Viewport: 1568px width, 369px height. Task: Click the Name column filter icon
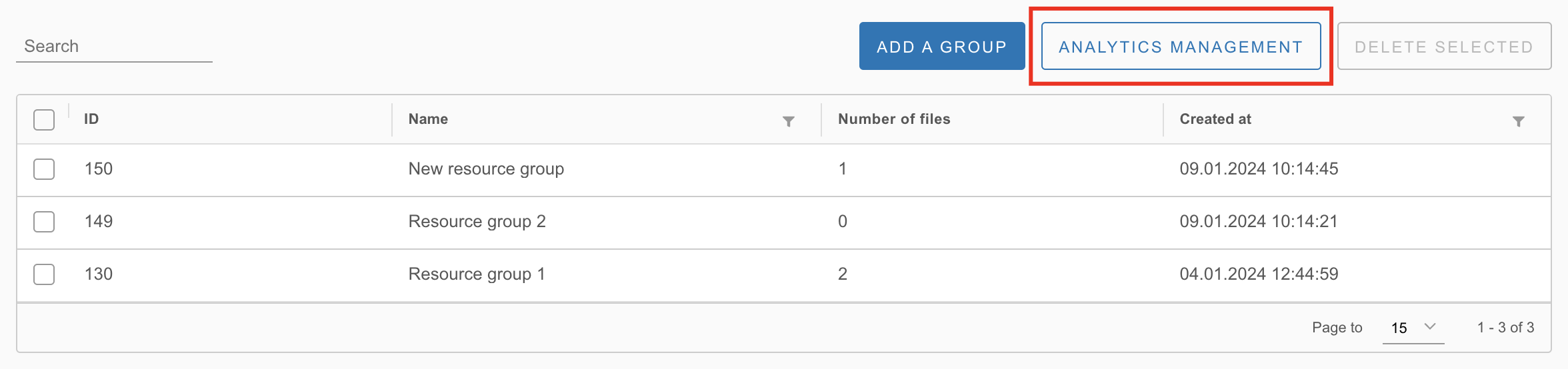pyautogui.click(x=788, y=121)
